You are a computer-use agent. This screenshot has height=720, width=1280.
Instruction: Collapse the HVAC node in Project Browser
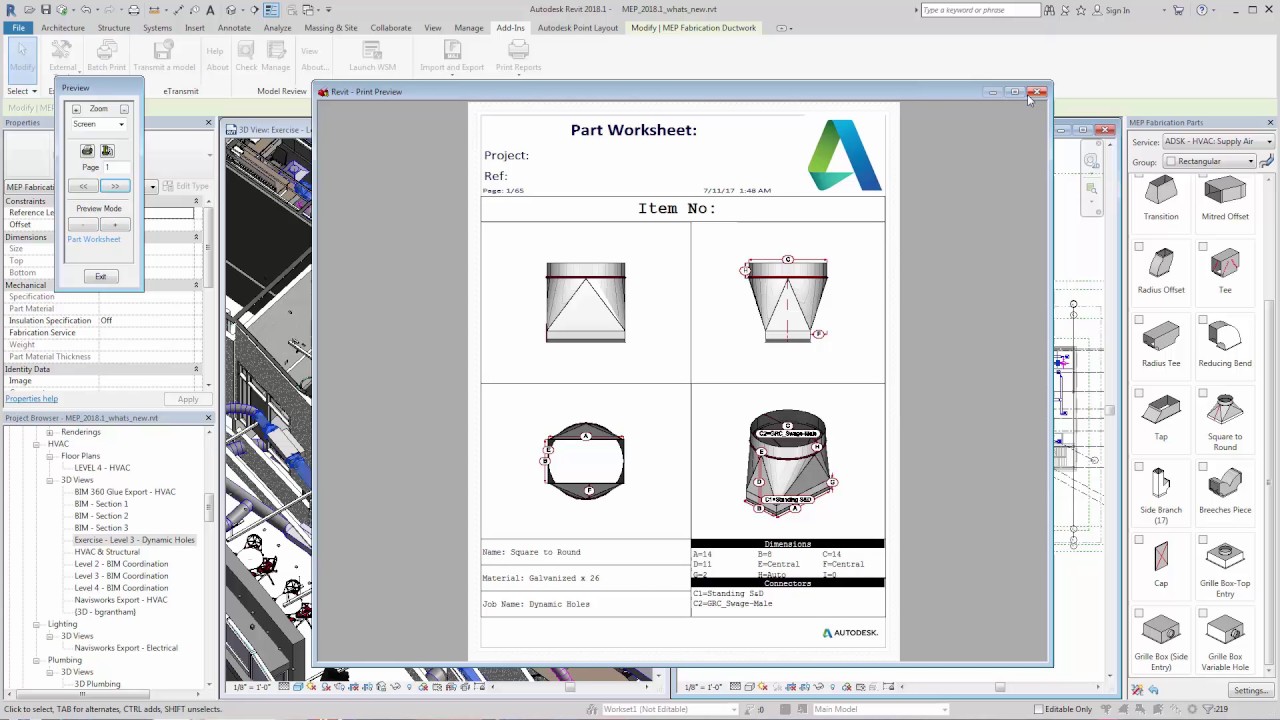[38, 444]
